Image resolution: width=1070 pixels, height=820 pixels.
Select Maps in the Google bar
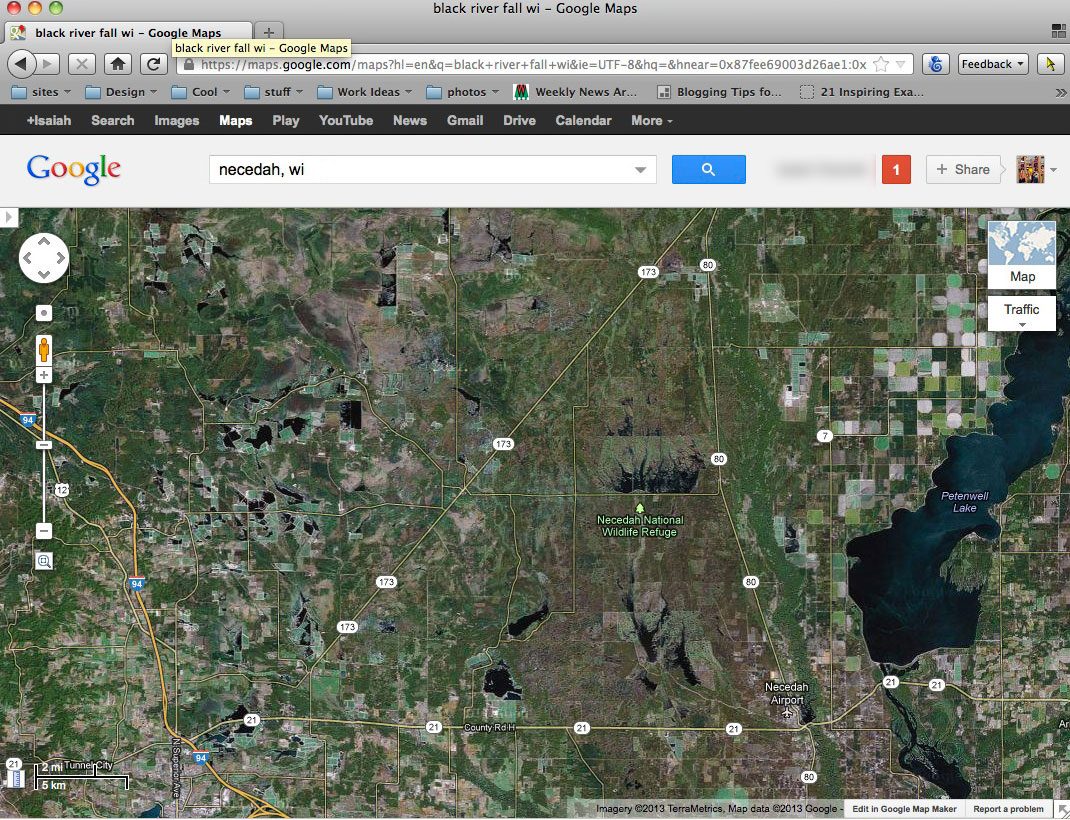tap(235, 121)
